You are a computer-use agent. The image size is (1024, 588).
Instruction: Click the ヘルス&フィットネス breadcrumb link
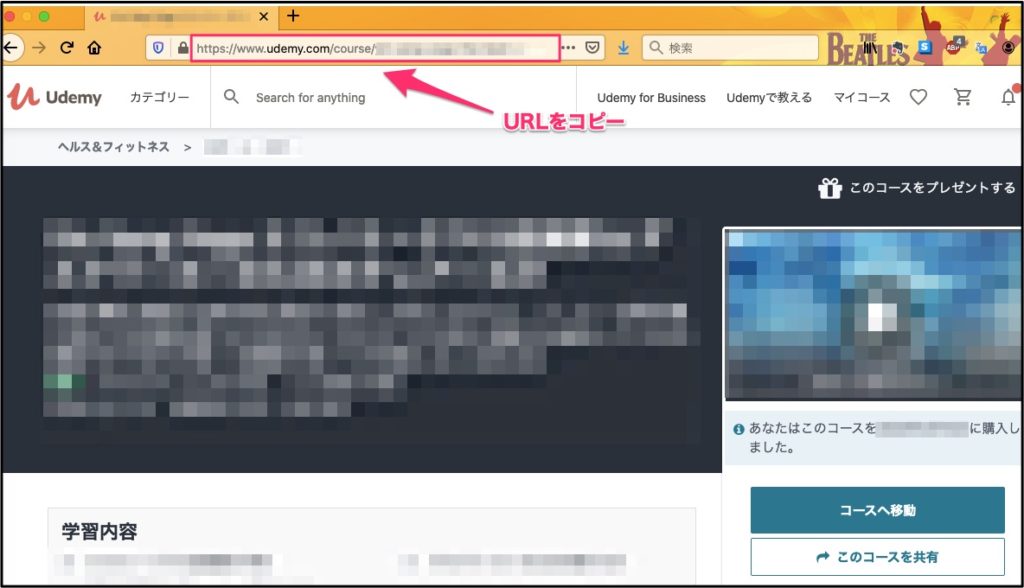point(113,147)
